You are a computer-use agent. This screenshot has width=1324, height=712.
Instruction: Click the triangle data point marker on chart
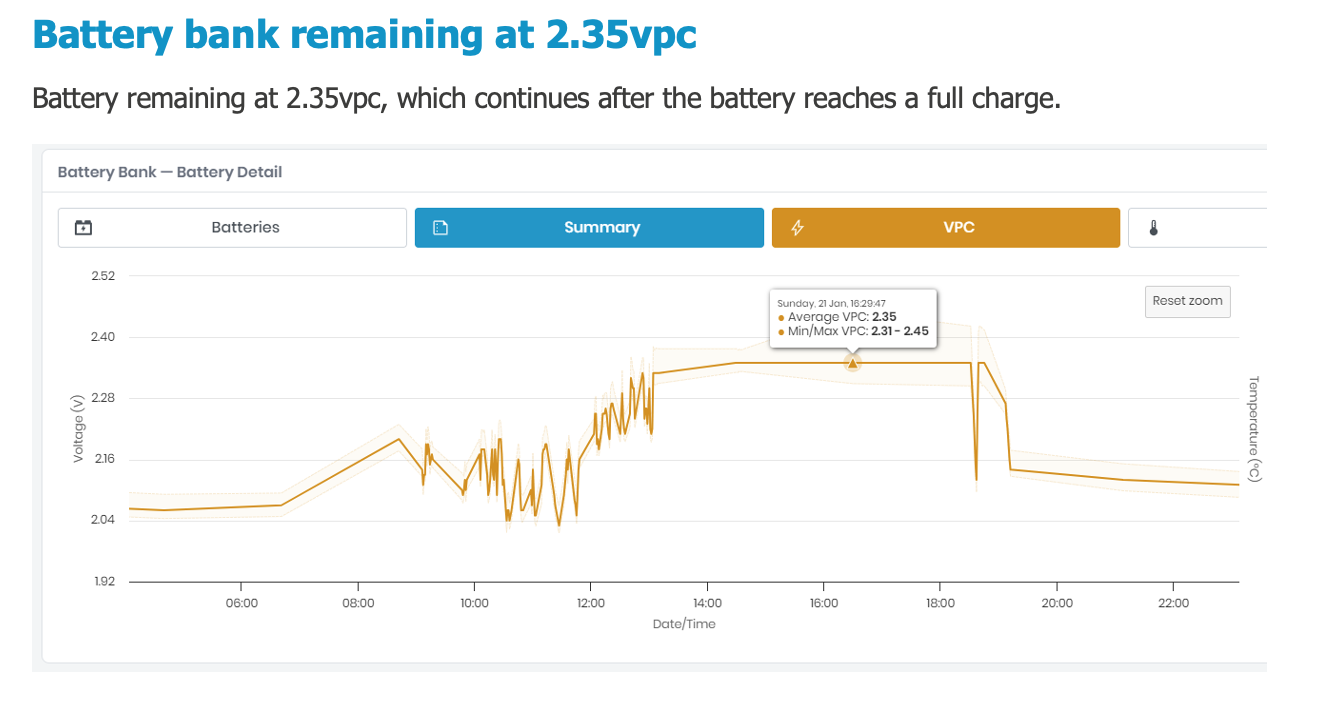click(852, 363)
